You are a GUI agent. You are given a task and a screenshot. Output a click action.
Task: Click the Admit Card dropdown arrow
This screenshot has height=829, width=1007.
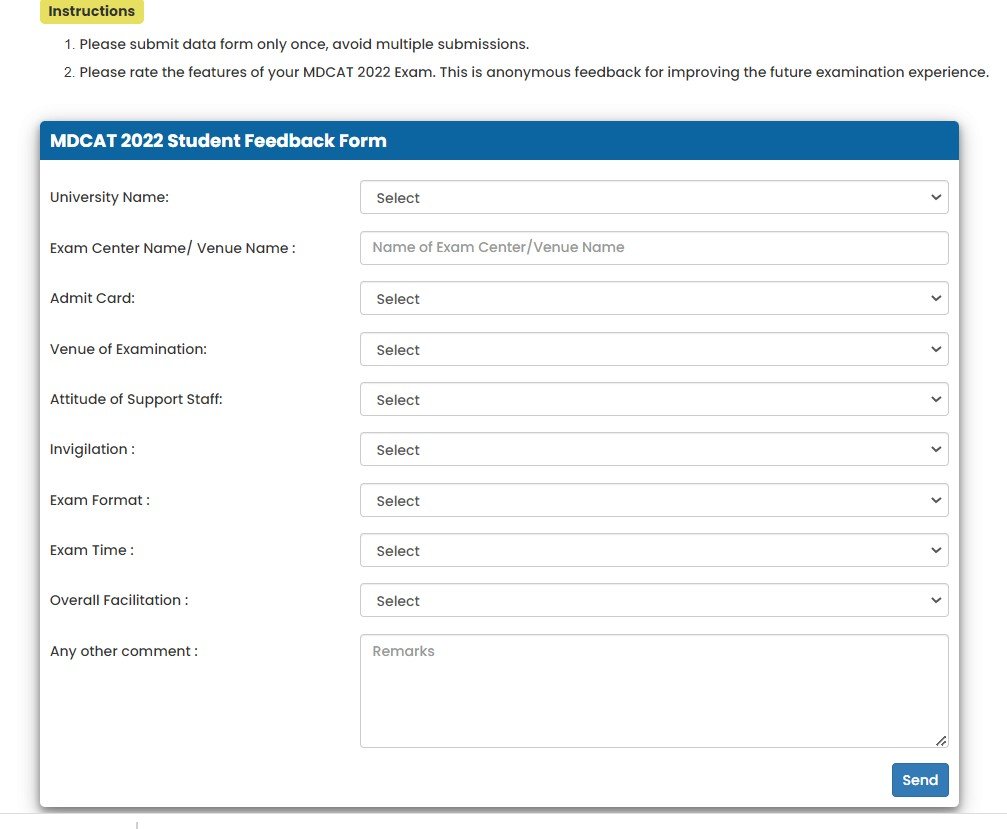936,298
